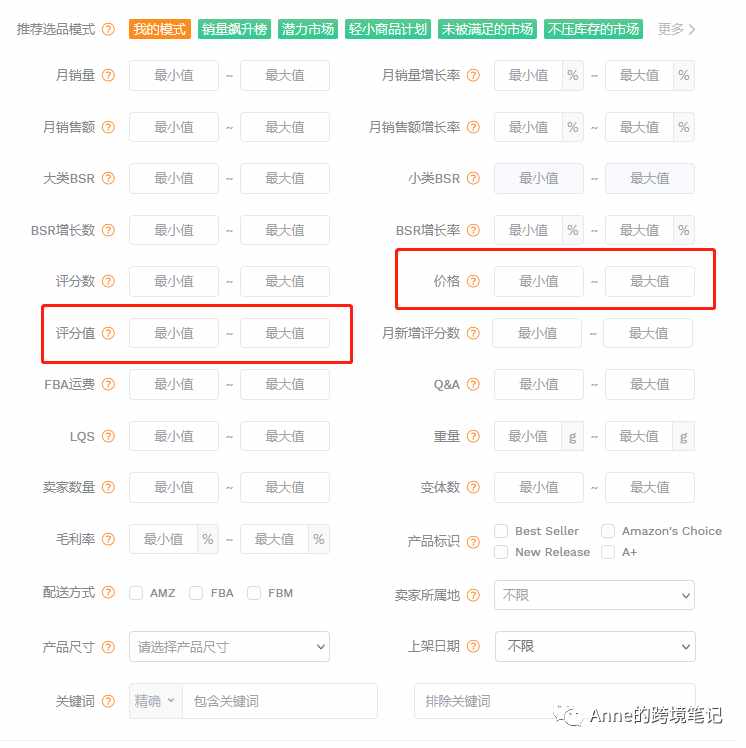746x748 pixels.
Task: Focus the 评分数 maximum value field
Action: pyautogui.click(x=285, y=281)
